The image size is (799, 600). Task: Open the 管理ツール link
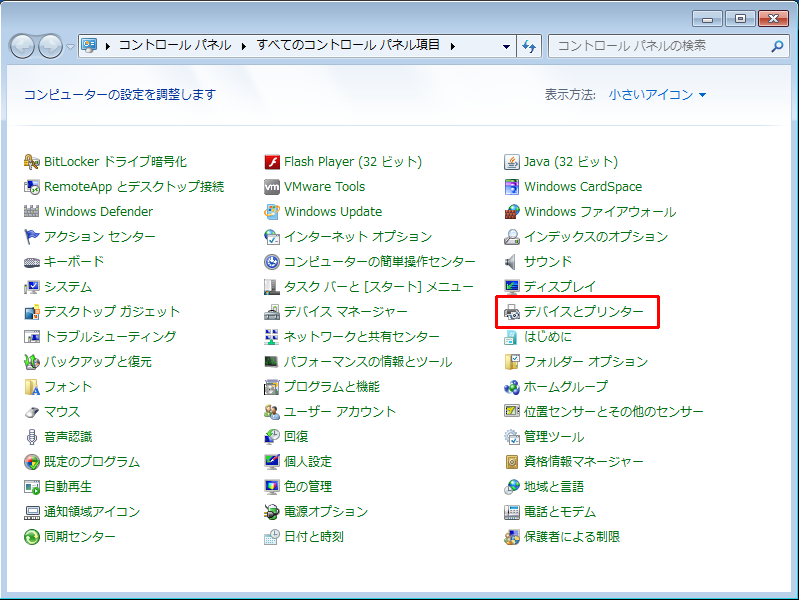coord(554,437)
